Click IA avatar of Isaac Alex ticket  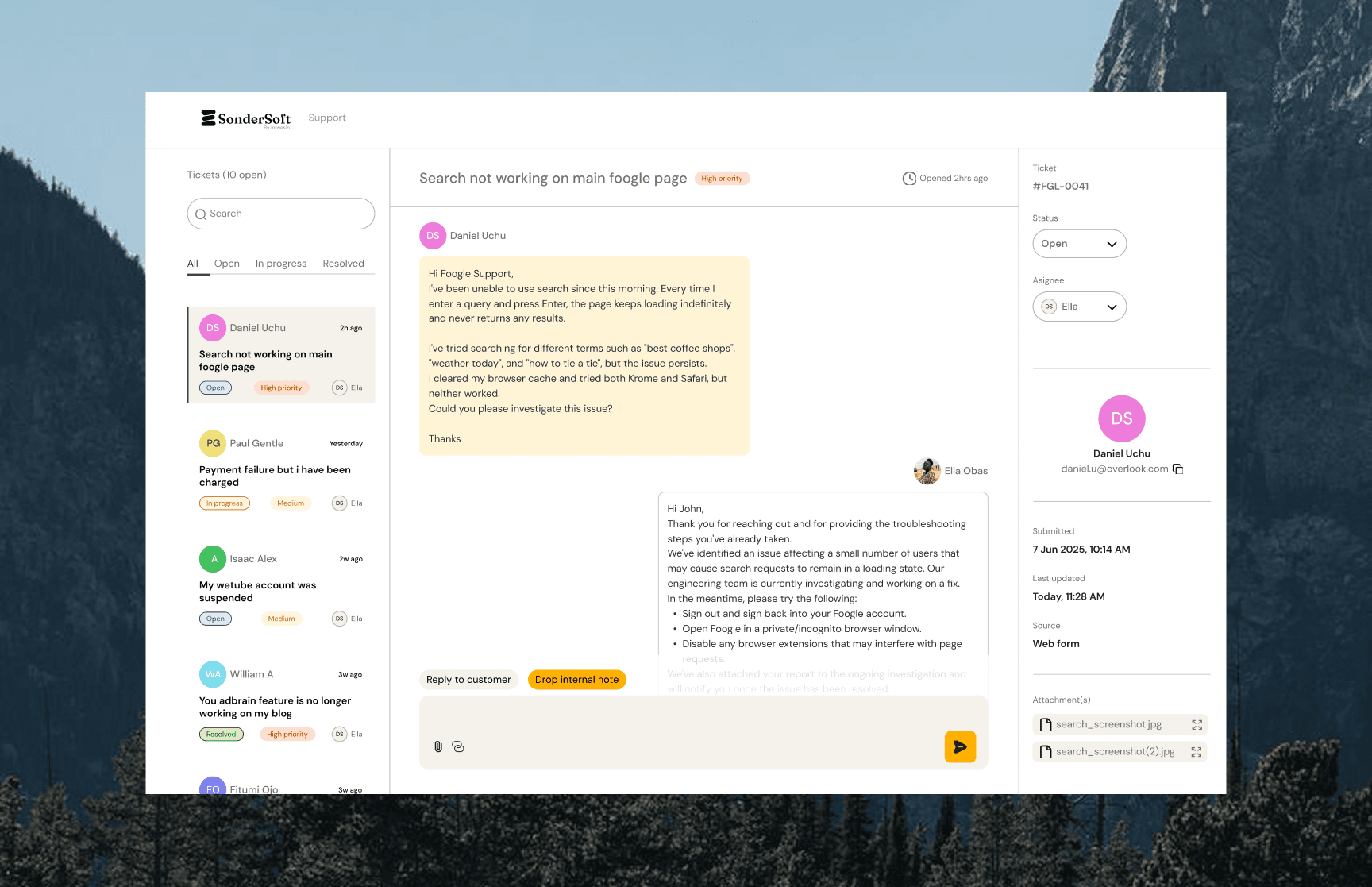click(x=213, y=559)
